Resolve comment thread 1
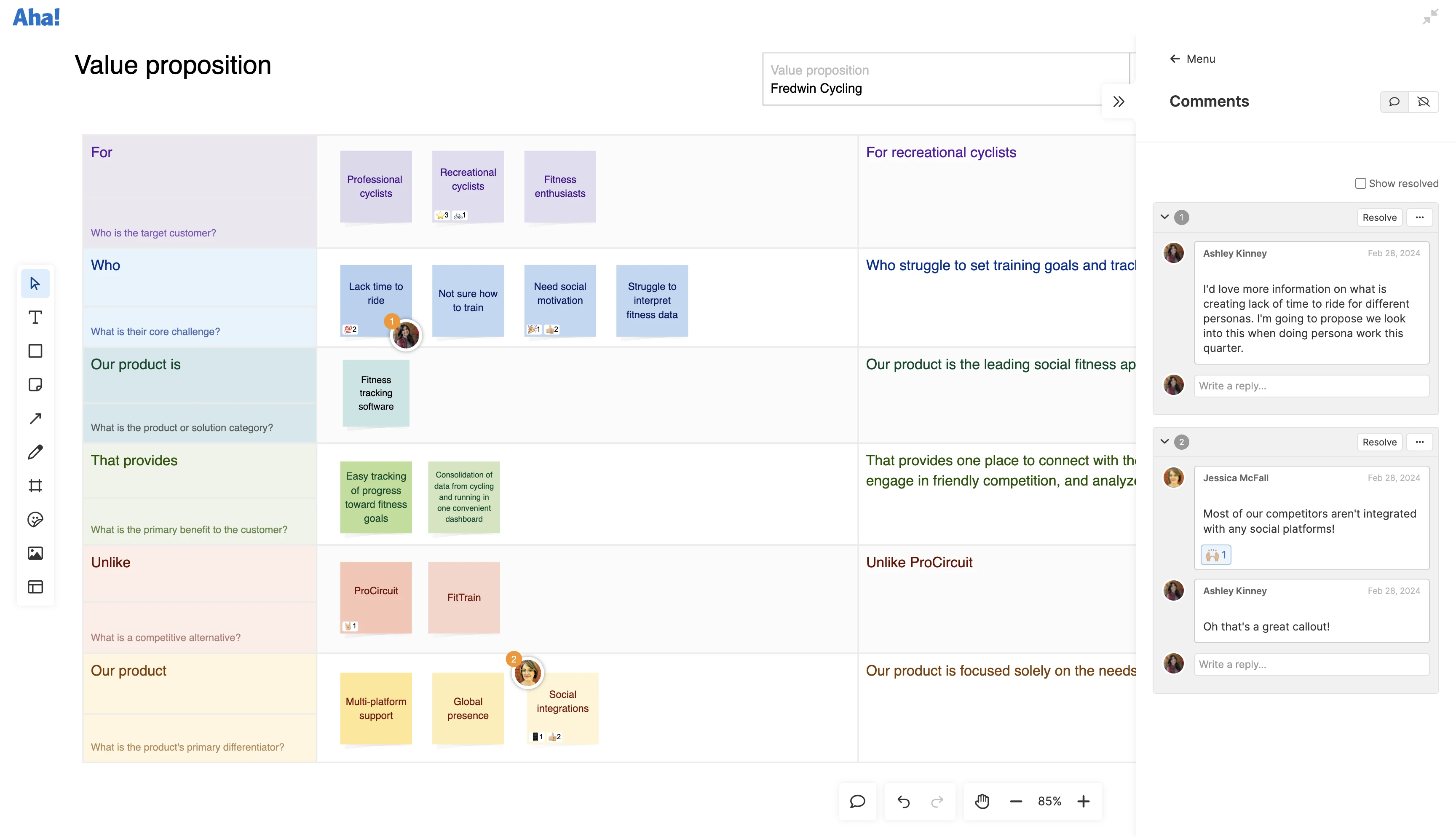The image size is (1456, 837). tap(1379, 217)
